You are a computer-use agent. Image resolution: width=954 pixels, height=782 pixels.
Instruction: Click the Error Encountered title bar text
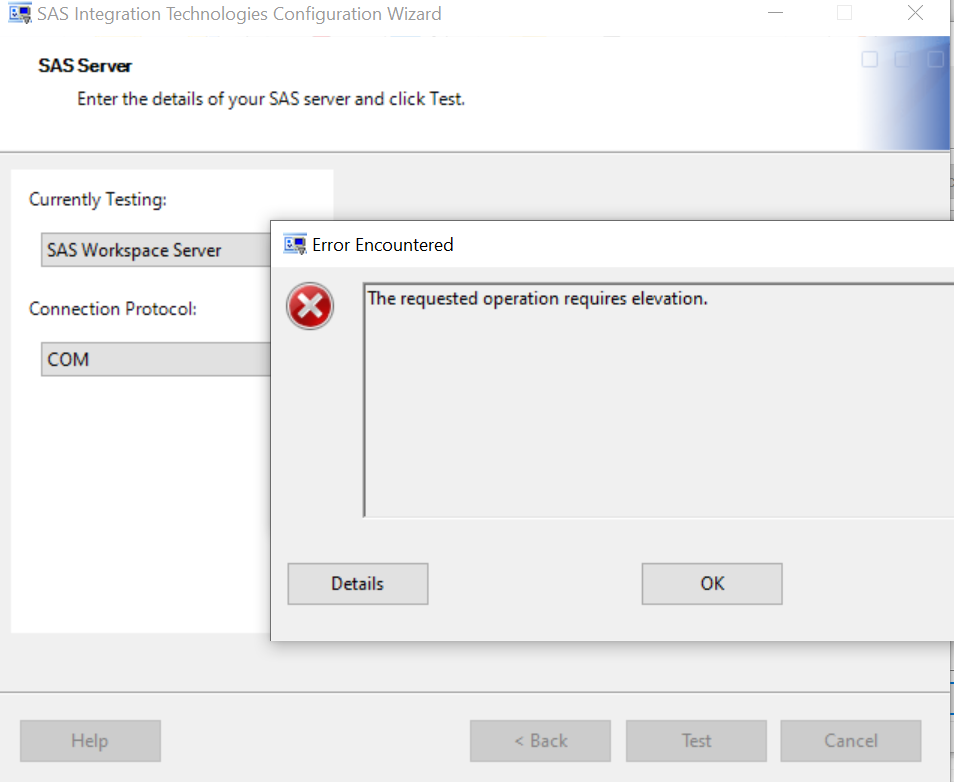383,244
